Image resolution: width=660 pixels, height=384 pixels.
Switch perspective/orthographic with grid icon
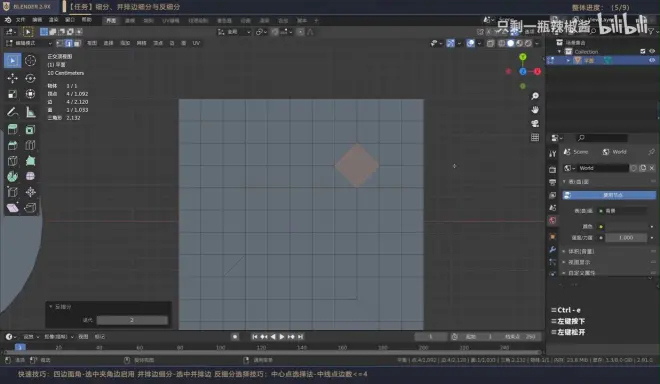(535, 137)
